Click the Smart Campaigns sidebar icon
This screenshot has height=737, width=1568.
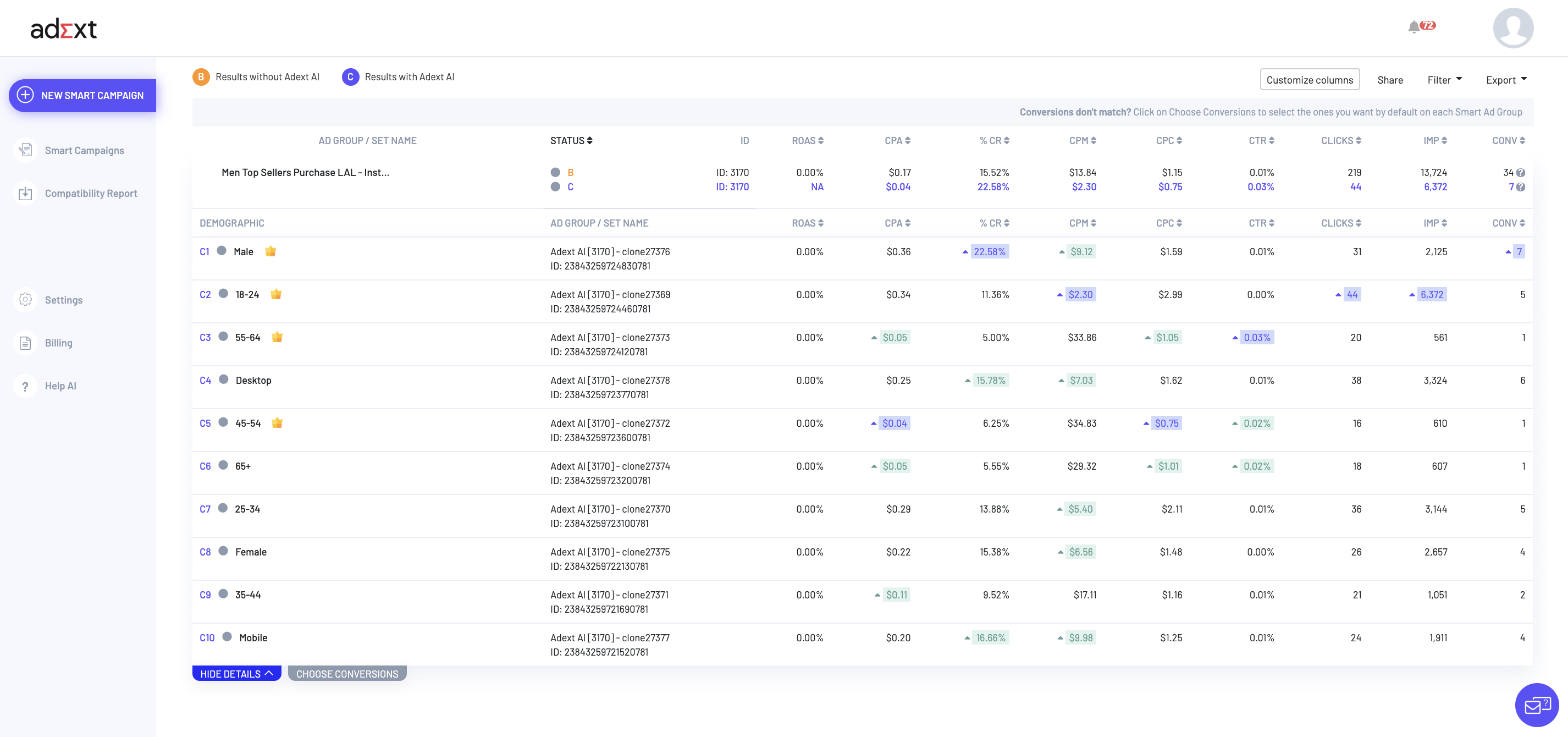coord(25,150)
